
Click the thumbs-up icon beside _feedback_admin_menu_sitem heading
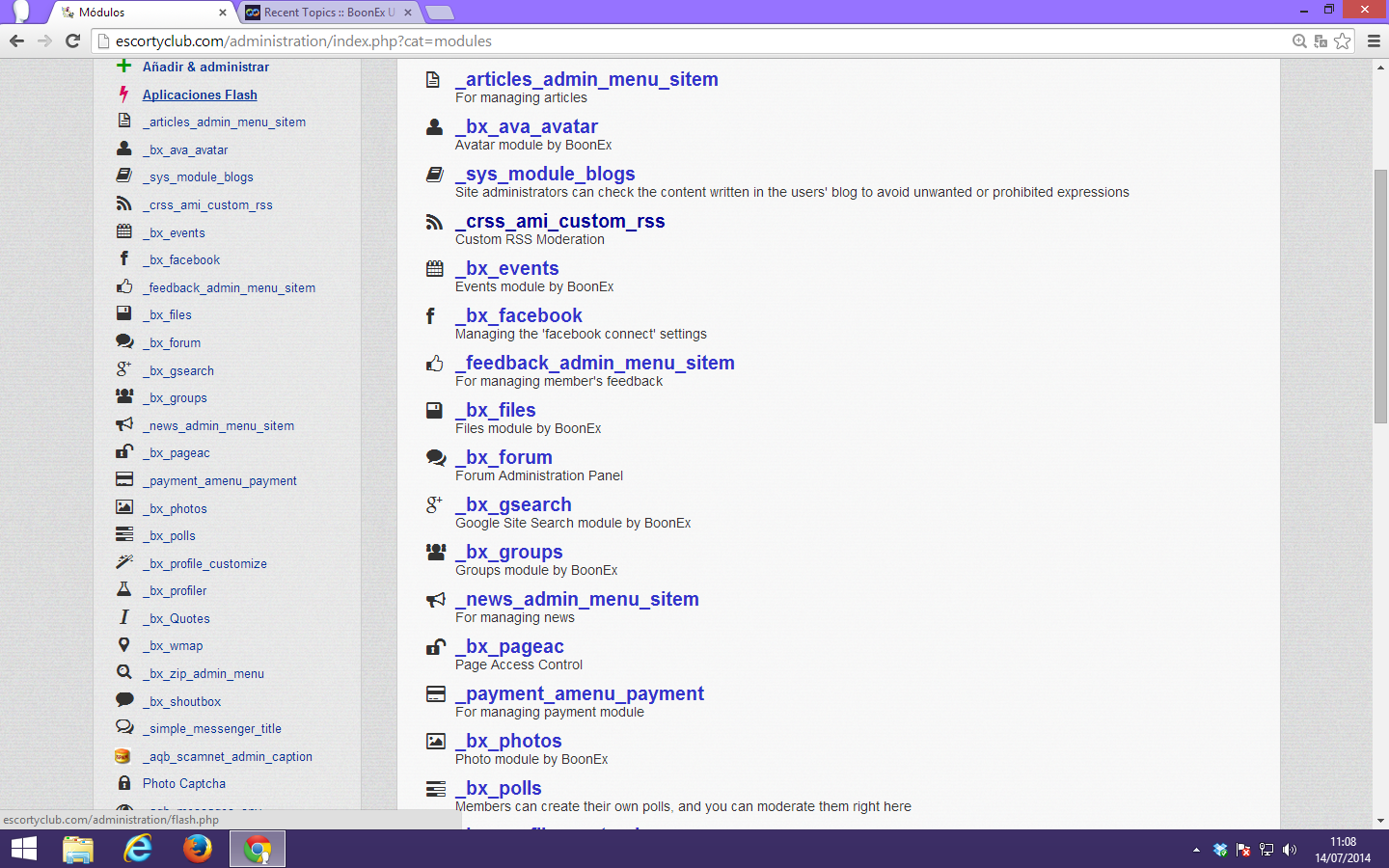(x=435, y=364)
